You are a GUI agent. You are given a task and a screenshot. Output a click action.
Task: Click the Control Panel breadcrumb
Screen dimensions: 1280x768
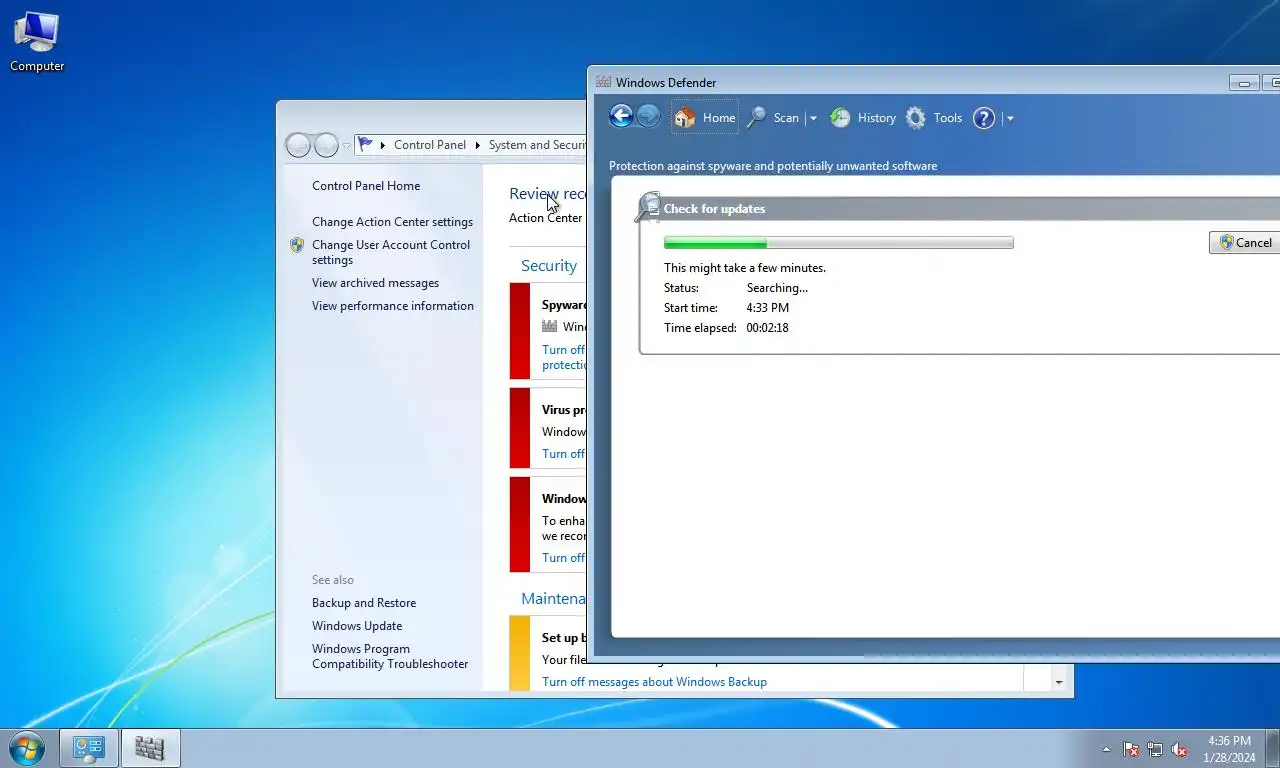(430, 145)
